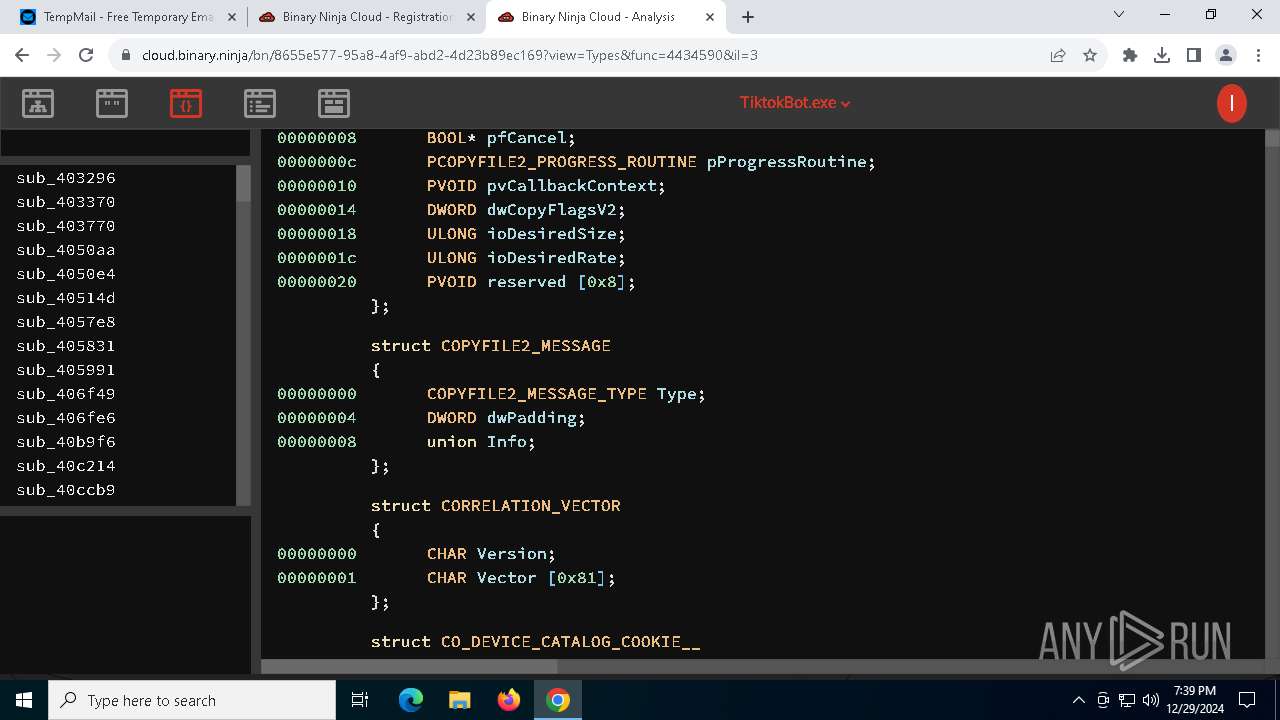Open Chrome downloads icon

tap(1162, 56)
